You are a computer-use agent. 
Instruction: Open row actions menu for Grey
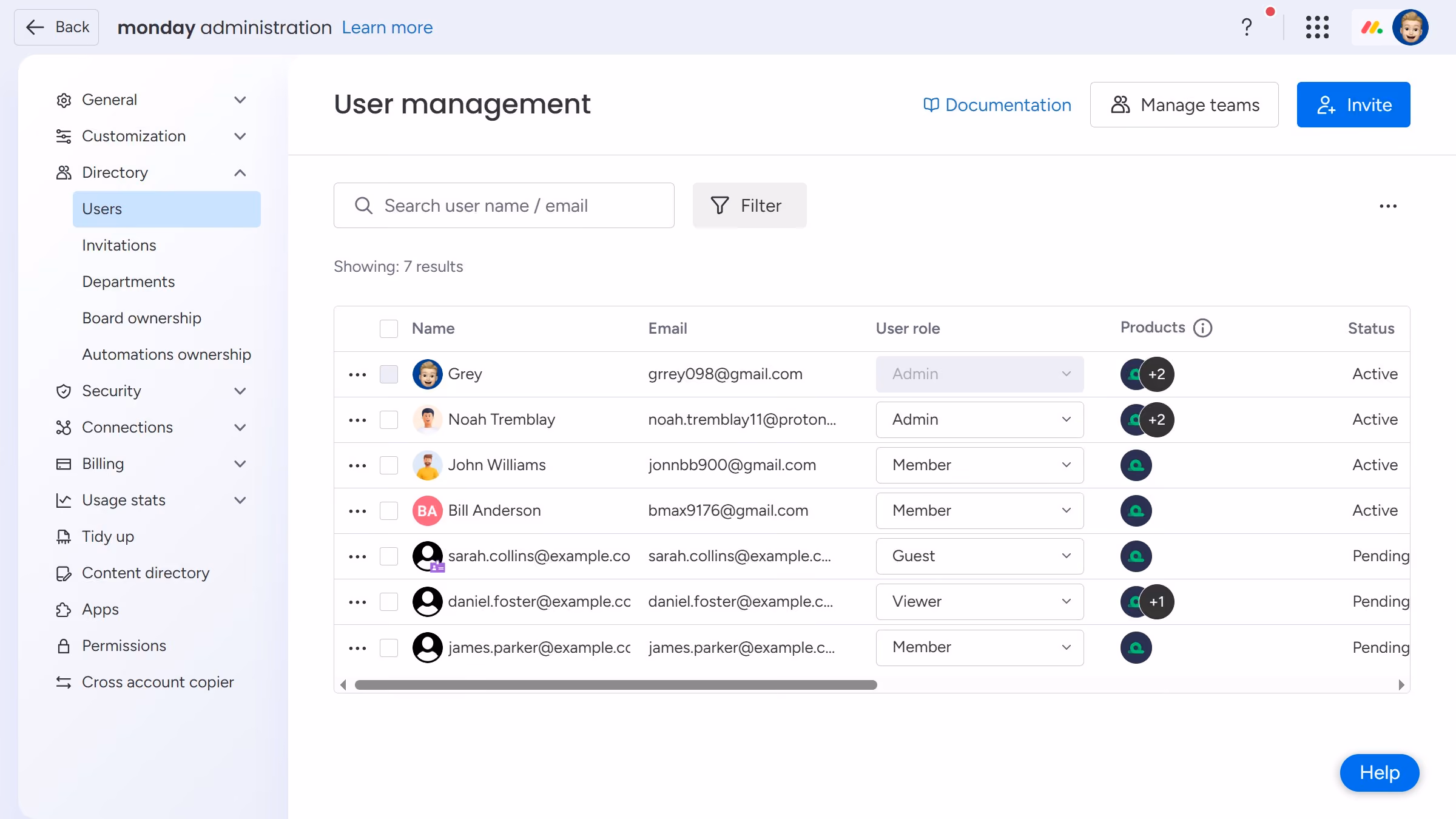[x=357, y=375]
